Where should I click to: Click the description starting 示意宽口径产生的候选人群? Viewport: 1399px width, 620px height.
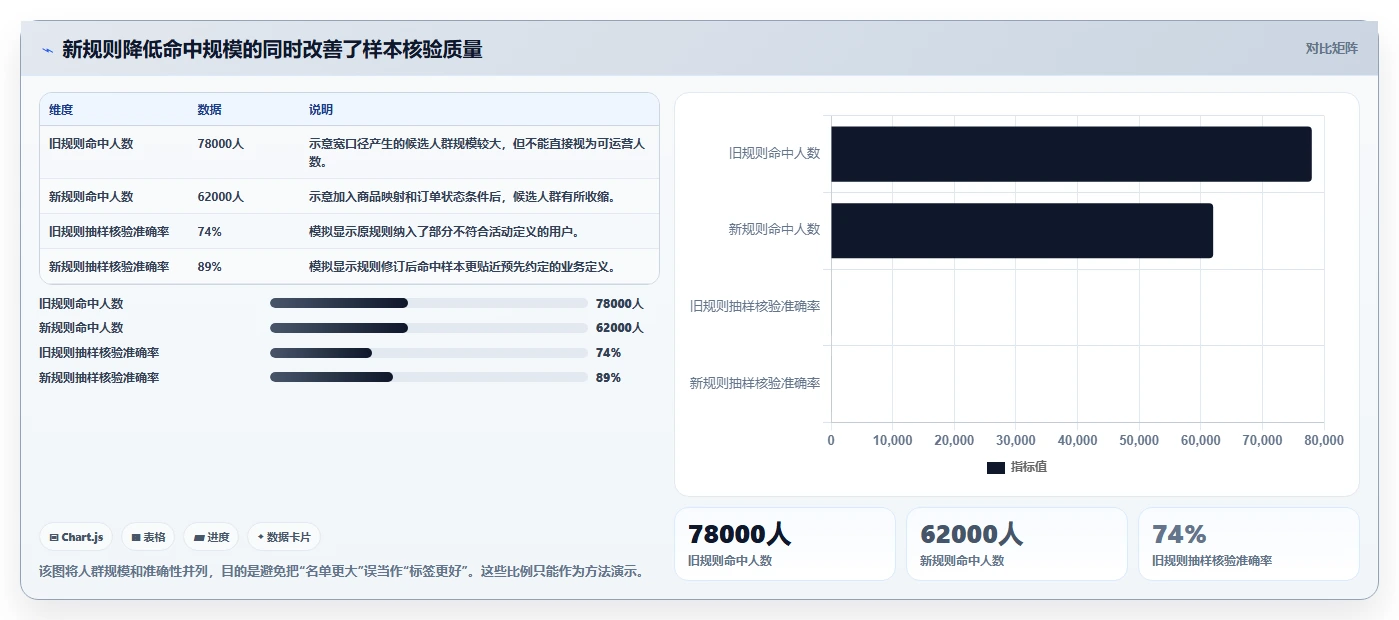(477, 152)
